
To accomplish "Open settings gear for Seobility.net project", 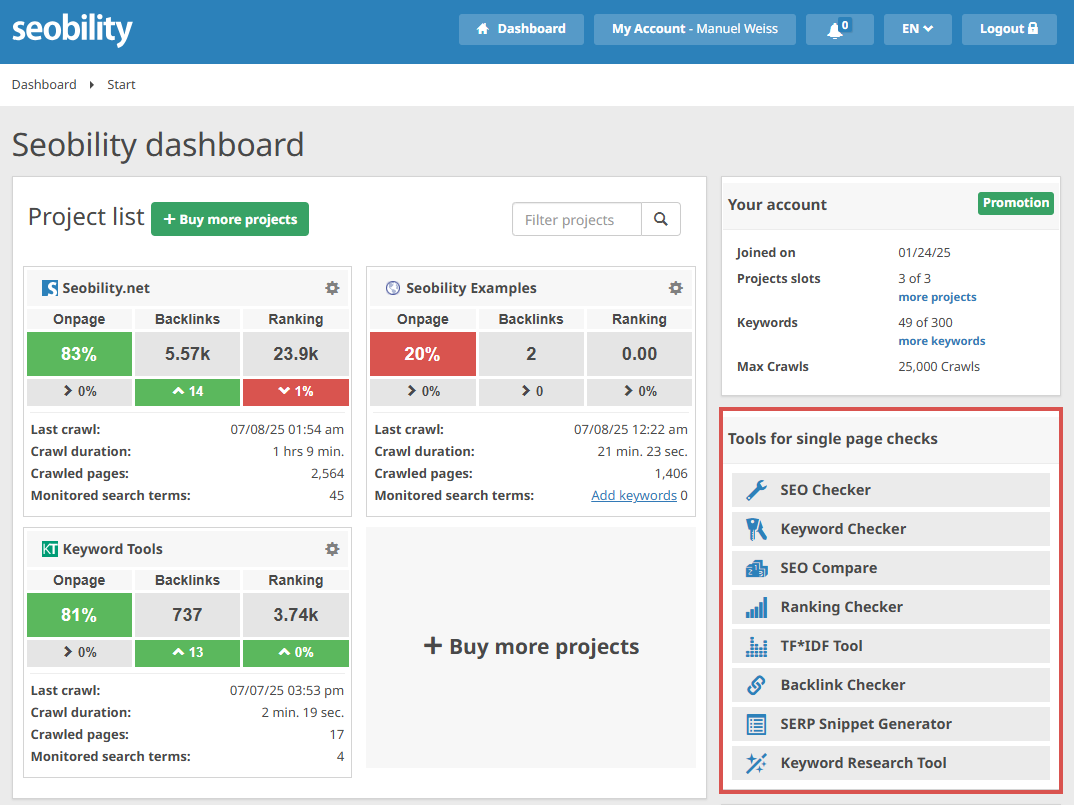I will click(332, 288).
